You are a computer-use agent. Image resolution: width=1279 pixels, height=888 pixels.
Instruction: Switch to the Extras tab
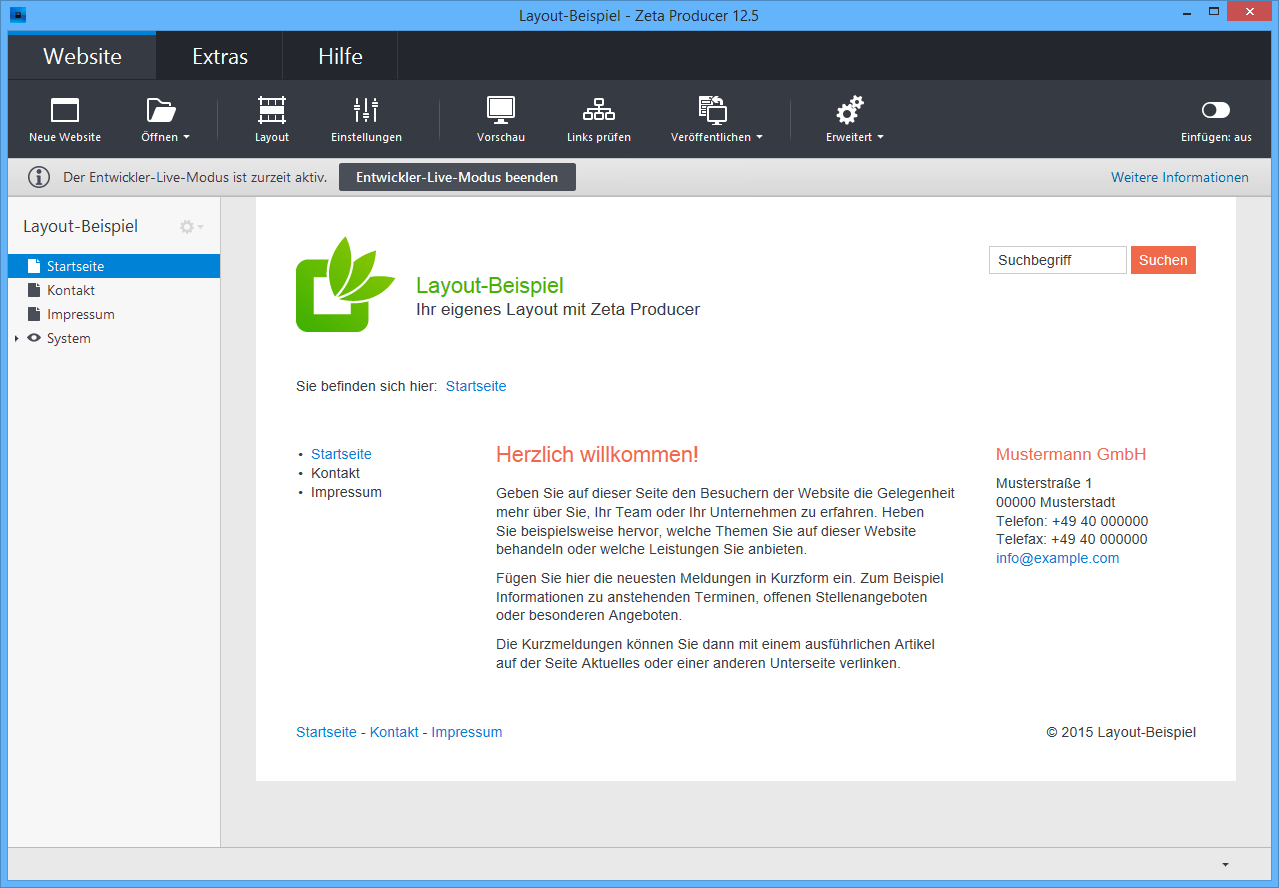pos(220,56)
